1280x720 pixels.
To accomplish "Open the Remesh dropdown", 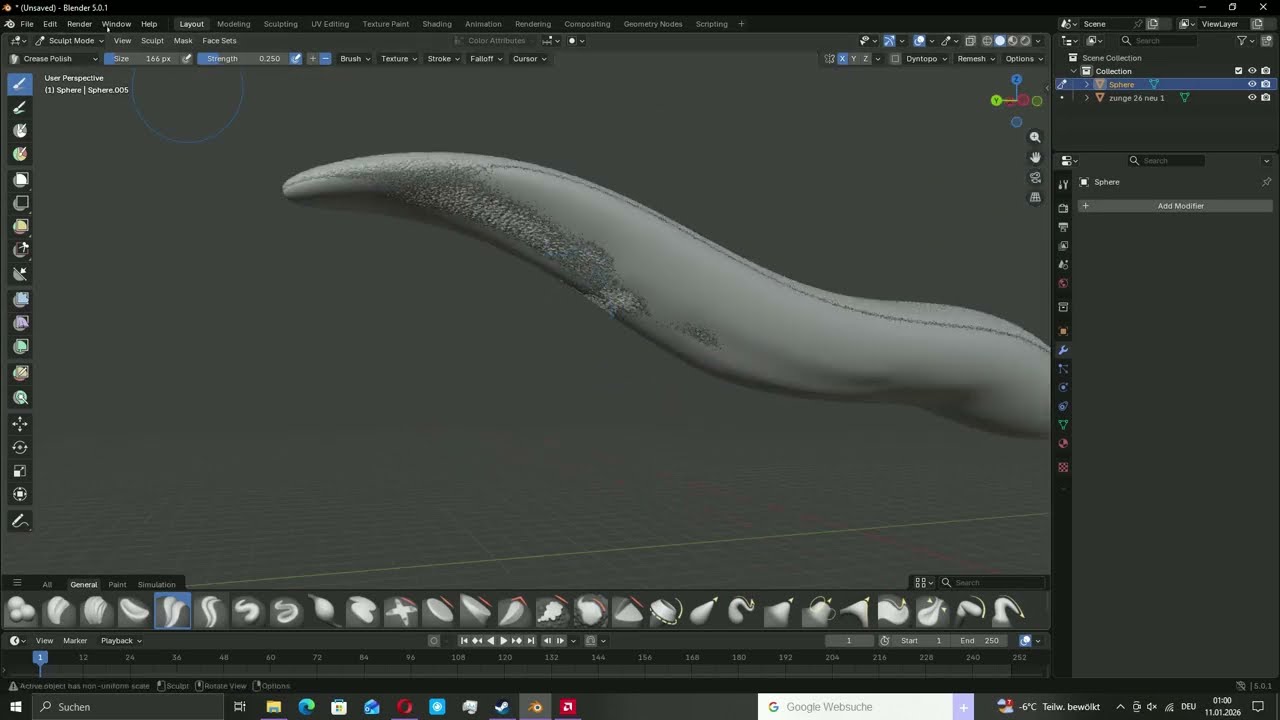I will (975, 59).
